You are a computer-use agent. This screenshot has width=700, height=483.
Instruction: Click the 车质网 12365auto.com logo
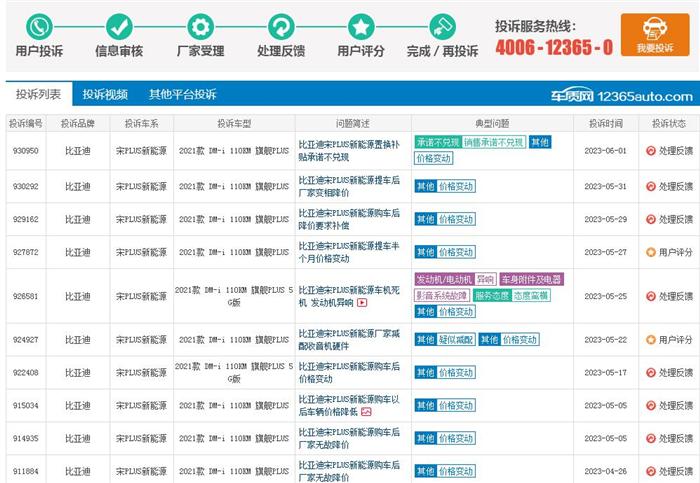(x=621, y=96)
